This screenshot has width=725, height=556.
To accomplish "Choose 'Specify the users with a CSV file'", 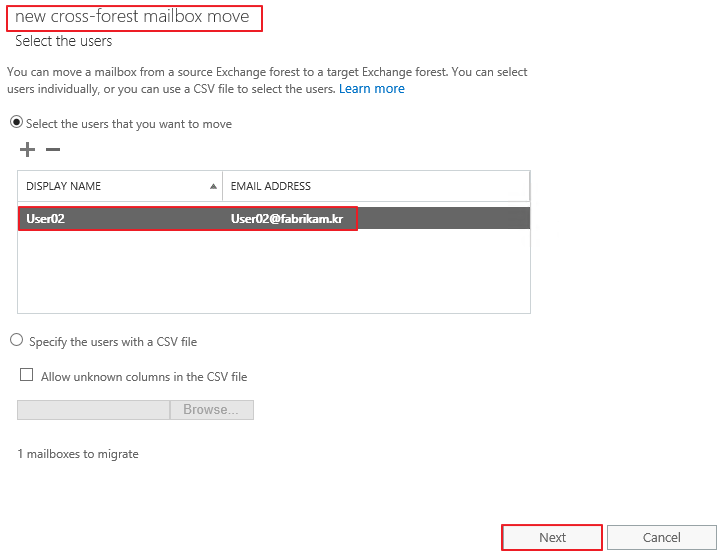I will 17,340.
